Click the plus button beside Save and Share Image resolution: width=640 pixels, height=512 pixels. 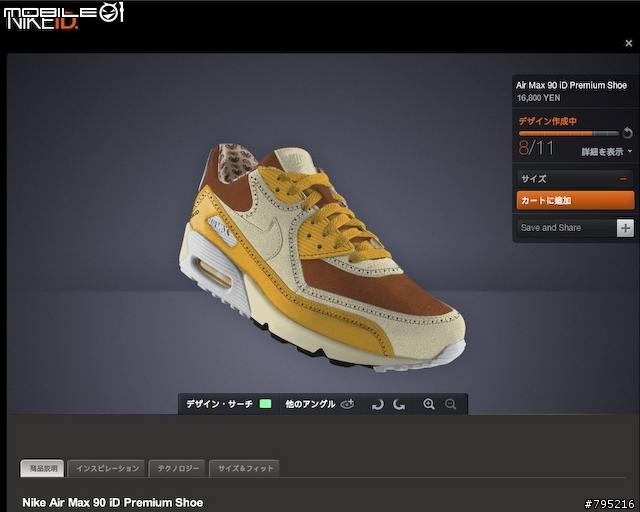pyautogui.click(x=625, y=228)
